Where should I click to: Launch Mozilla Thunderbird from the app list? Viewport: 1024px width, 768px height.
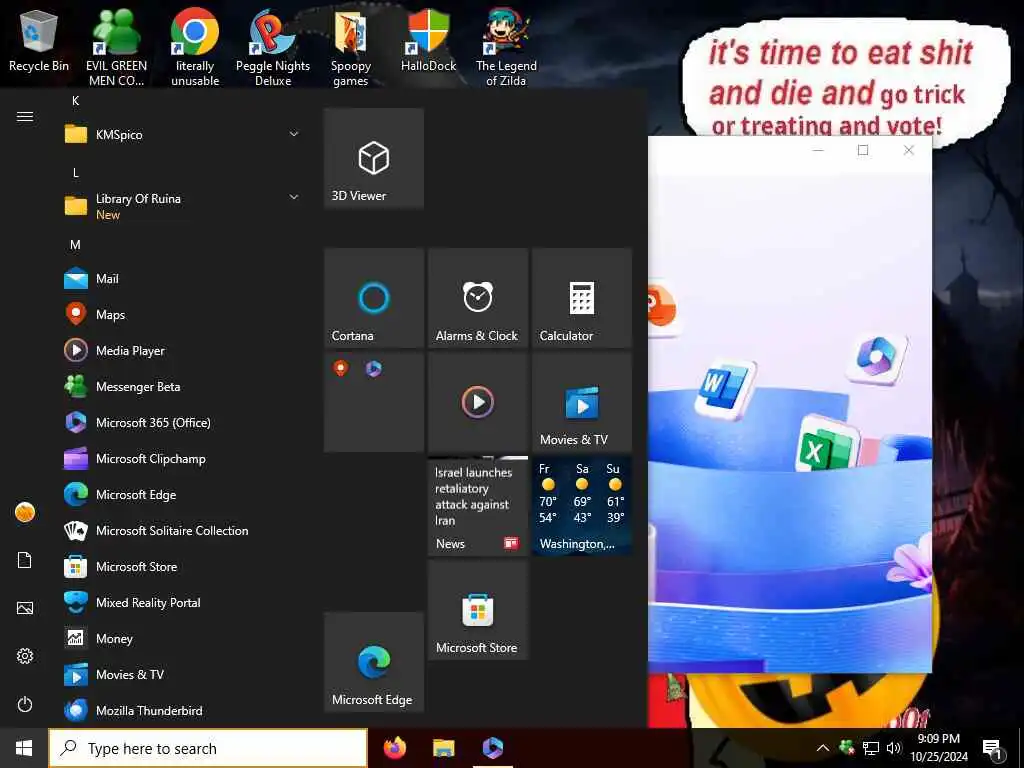coord(182,710)
